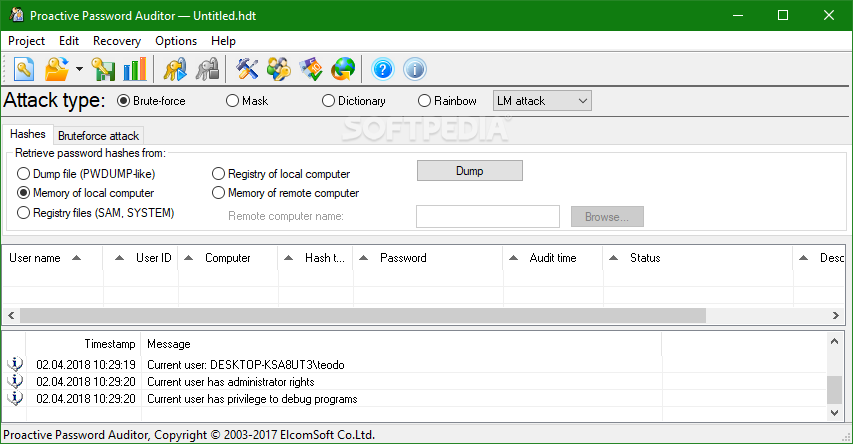Sort by User ID column header
This screenshot has height=444, width=853.
coord(140,258)
